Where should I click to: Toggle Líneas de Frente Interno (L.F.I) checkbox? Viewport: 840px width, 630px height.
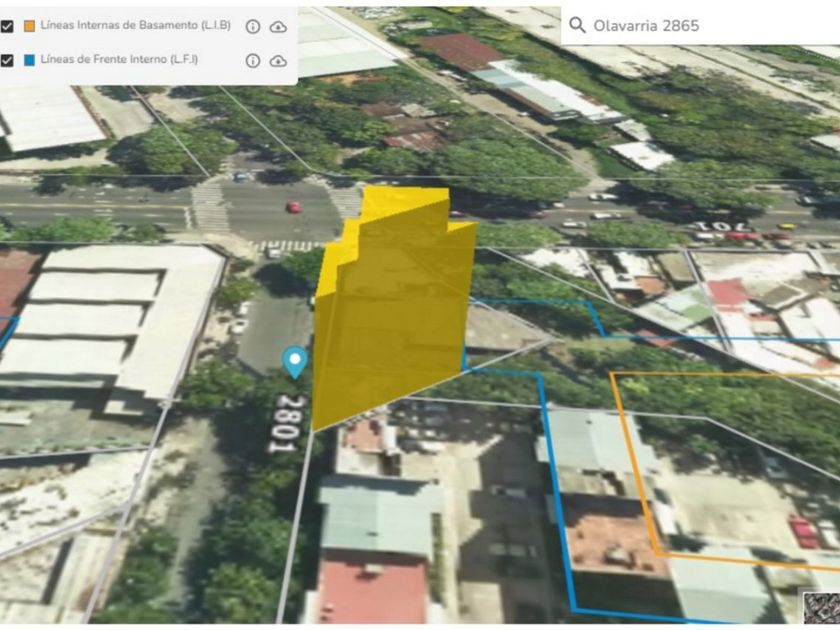tap(7, 61)
